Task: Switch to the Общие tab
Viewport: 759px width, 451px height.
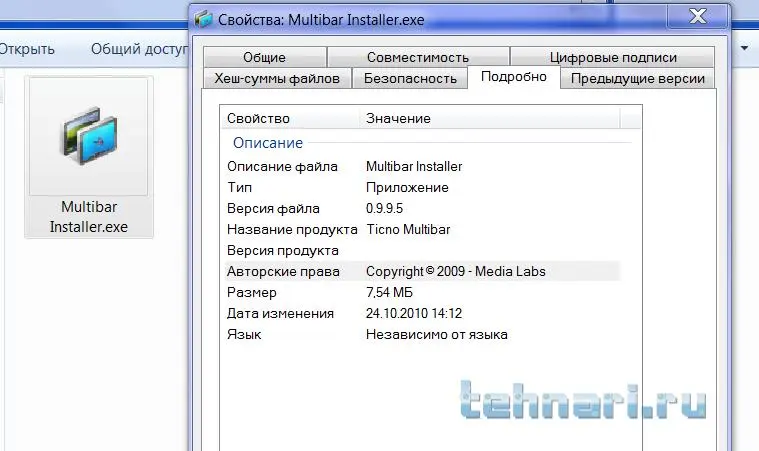Action: pyautogui.click(x=264, y=57)
